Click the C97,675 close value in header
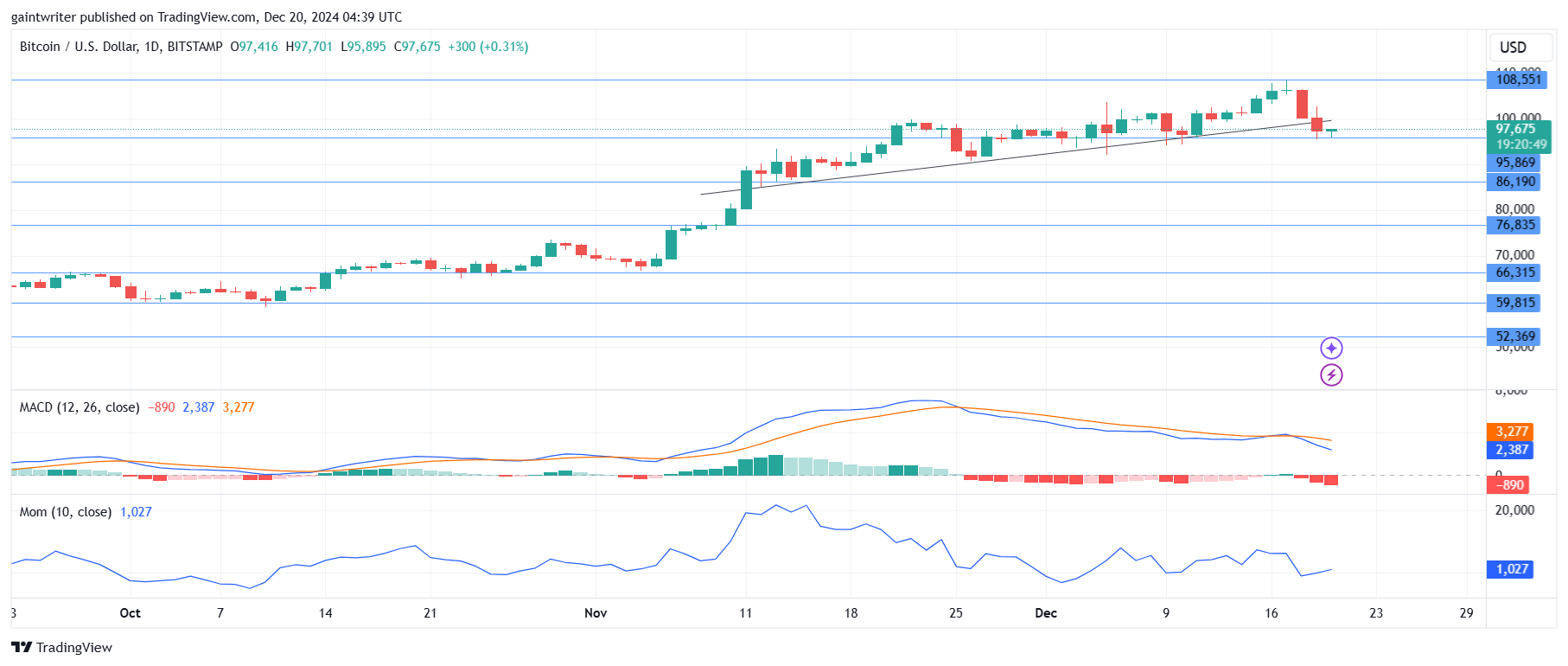The height and width of the screenshot is (666, 1568). tap(417, 47)
